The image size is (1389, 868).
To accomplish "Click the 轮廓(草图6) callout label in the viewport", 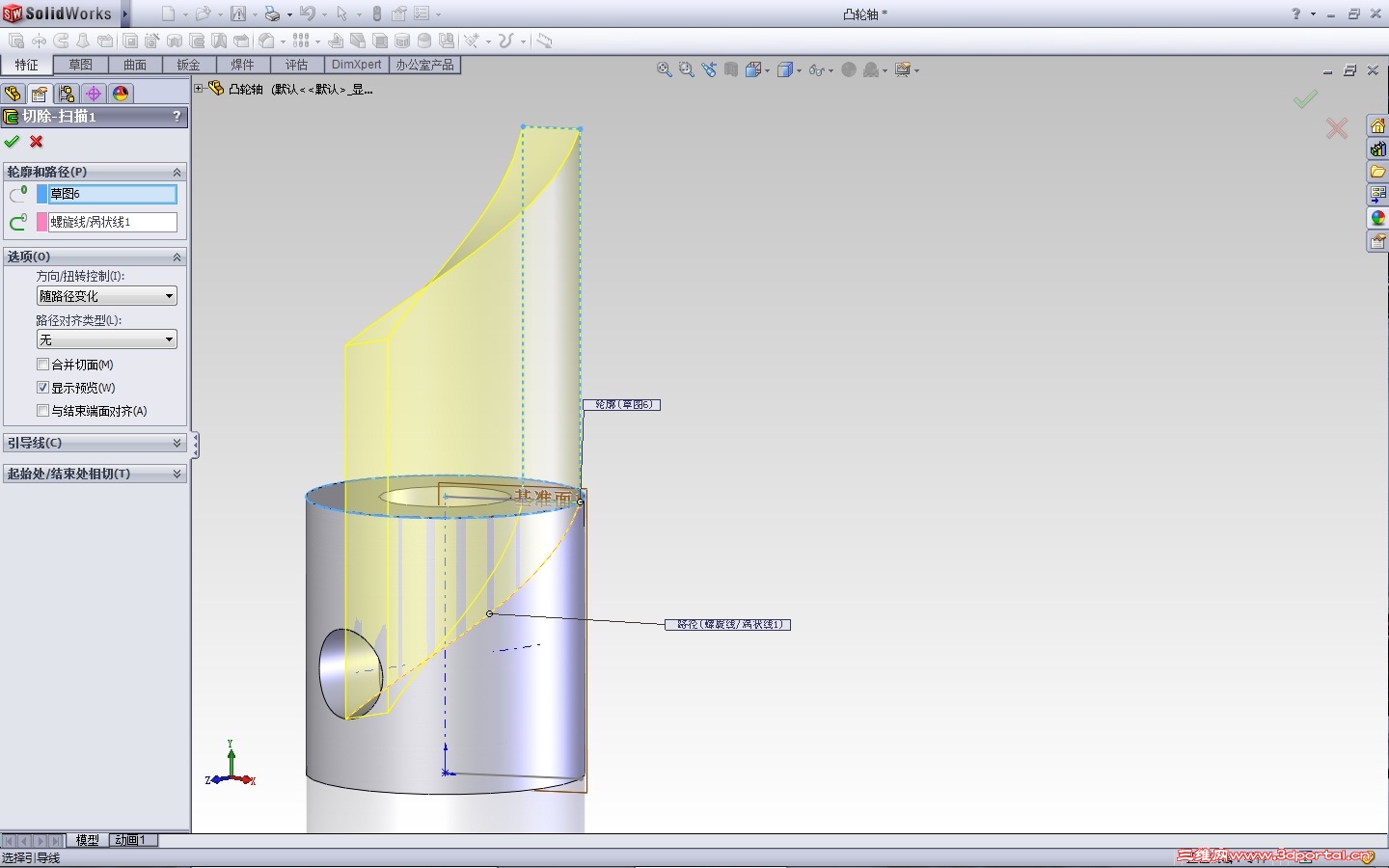I will pos(622,405).
